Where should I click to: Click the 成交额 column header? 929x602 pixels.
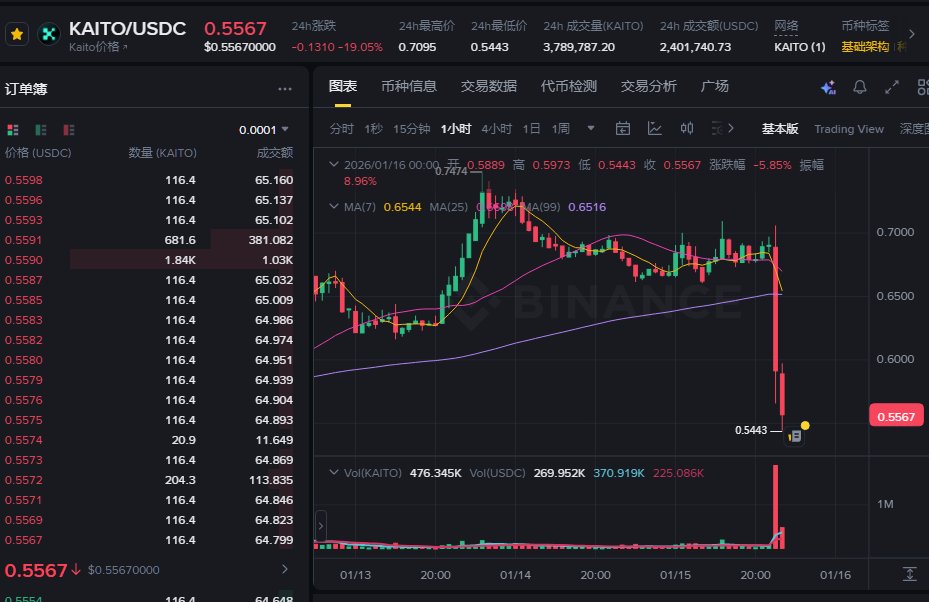(x=274, y=153)
